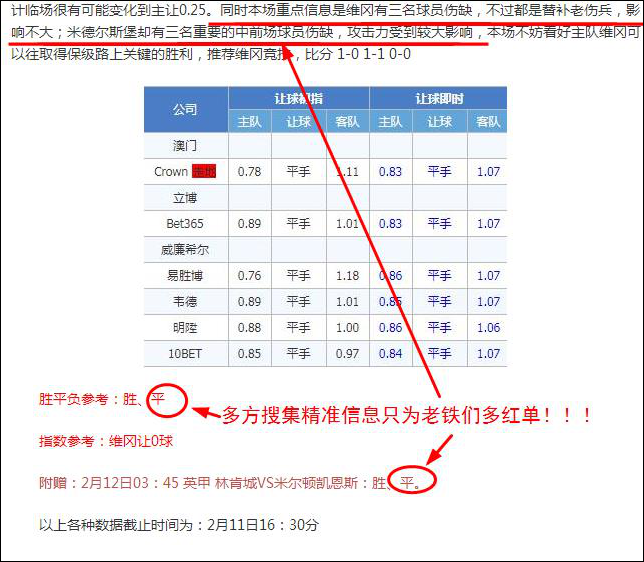644x562 pixels.
Task: Click 10BET's initial away odds 0.97
Action: (347, 353)
